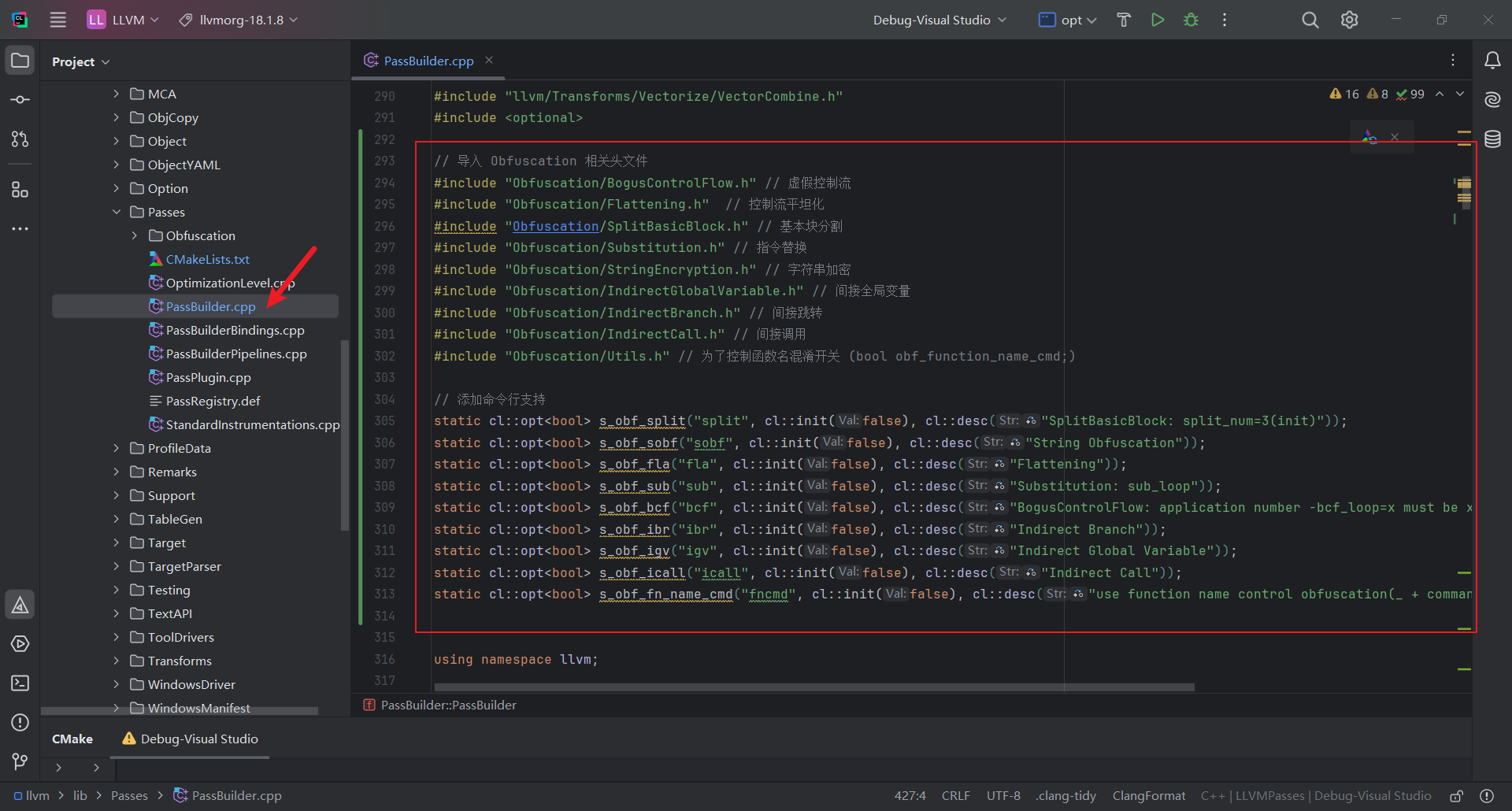
Task: Open OptimizationLevel.cpp file
Action: point(222,283)
